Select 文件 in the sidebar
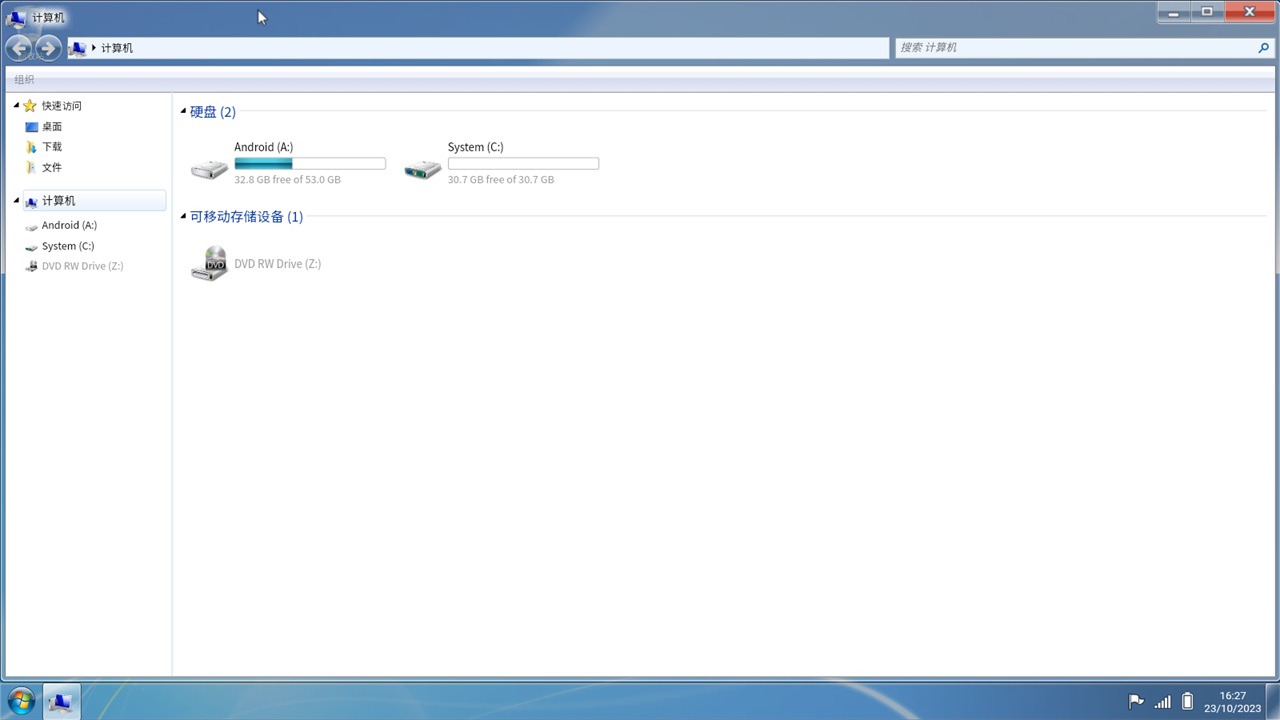 point(52,167)
